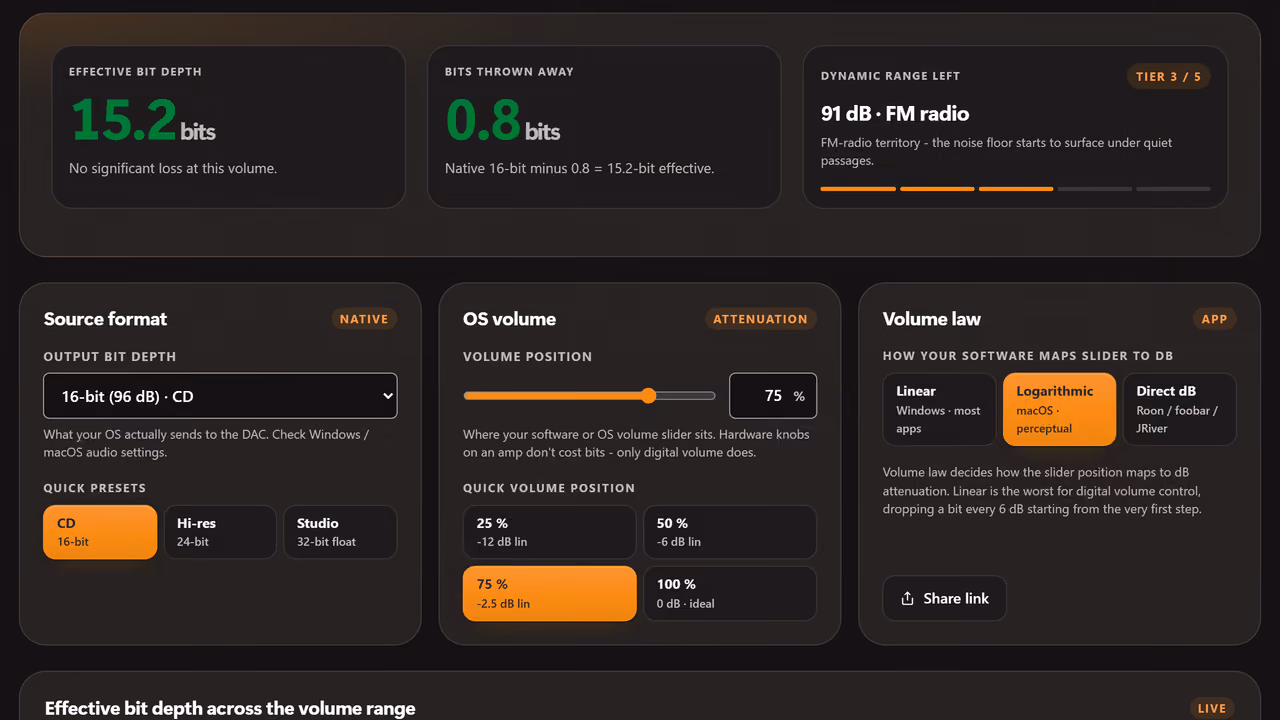Click the OS volume heading
Image resolution: width=1280 pixels, height=720 pixels.
click(509, 319)
